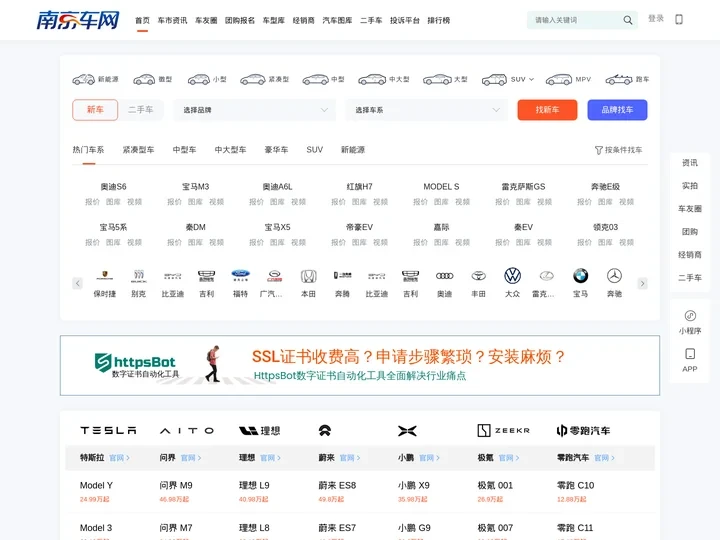
Task: Open 团购报名 in top navigation
Action: (x=240, y=20)
